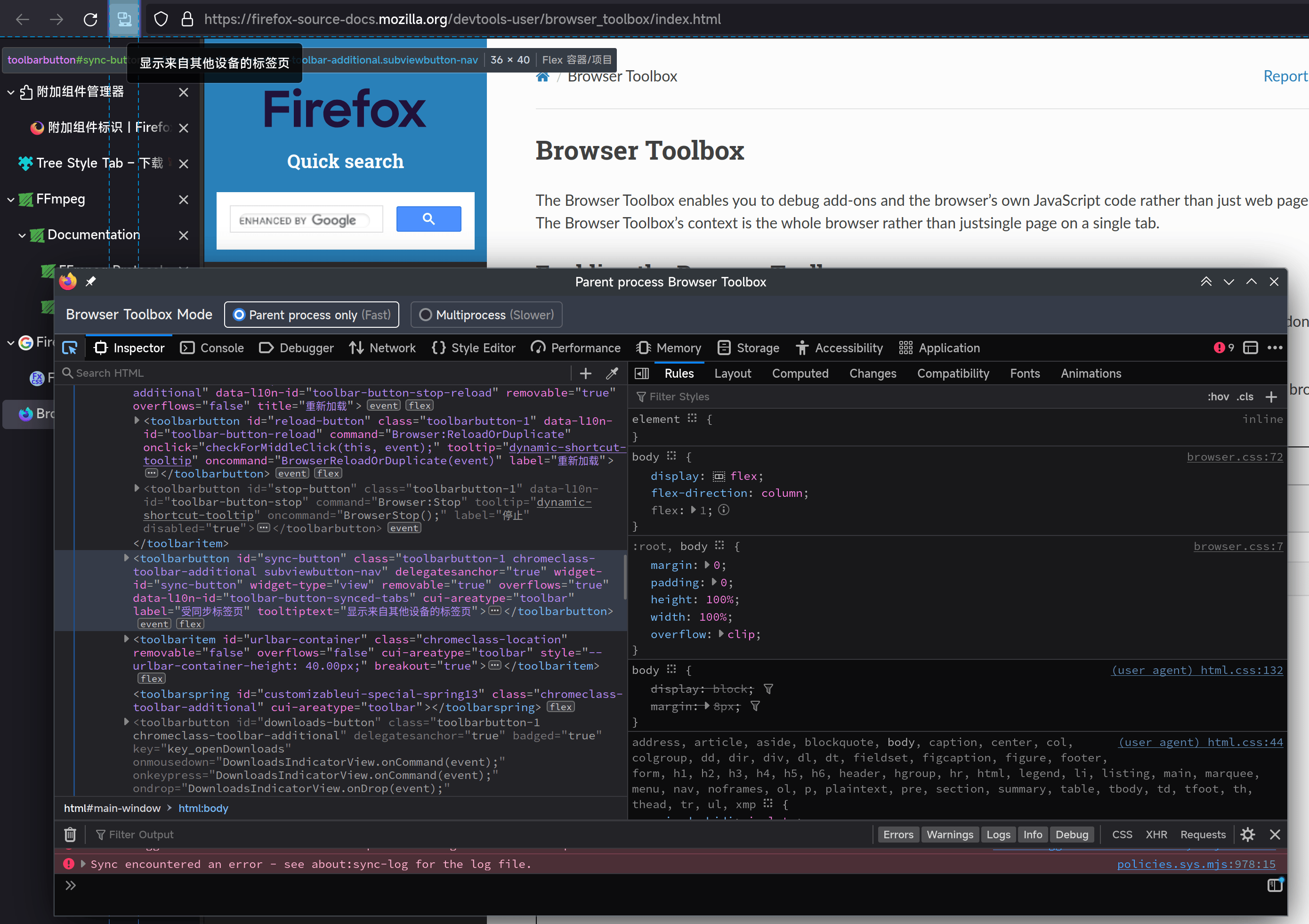Image resolution: width=1309 pixels, height=924 pixels.
Task: Reload the page with refresh icon
Action: click(x=90, y=19)
